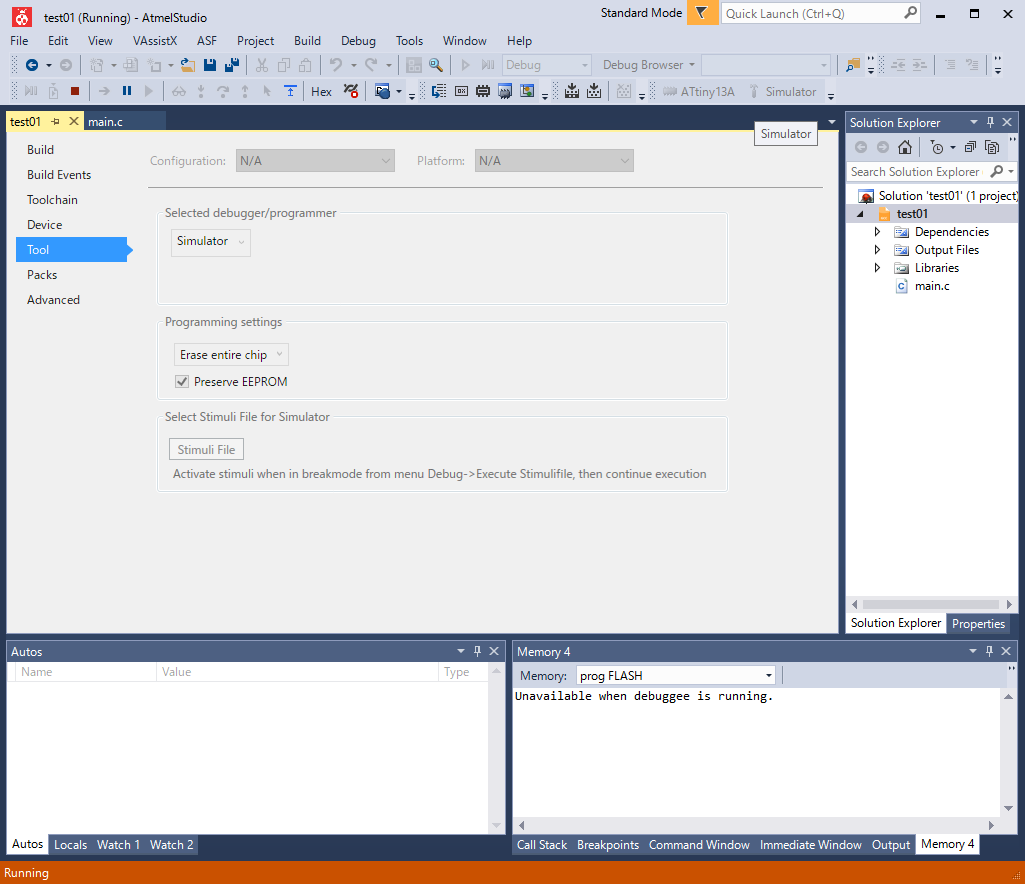Screen dimensions: 1025x884
Task: Expand the Output Files tree node
Action: (877, 250)
